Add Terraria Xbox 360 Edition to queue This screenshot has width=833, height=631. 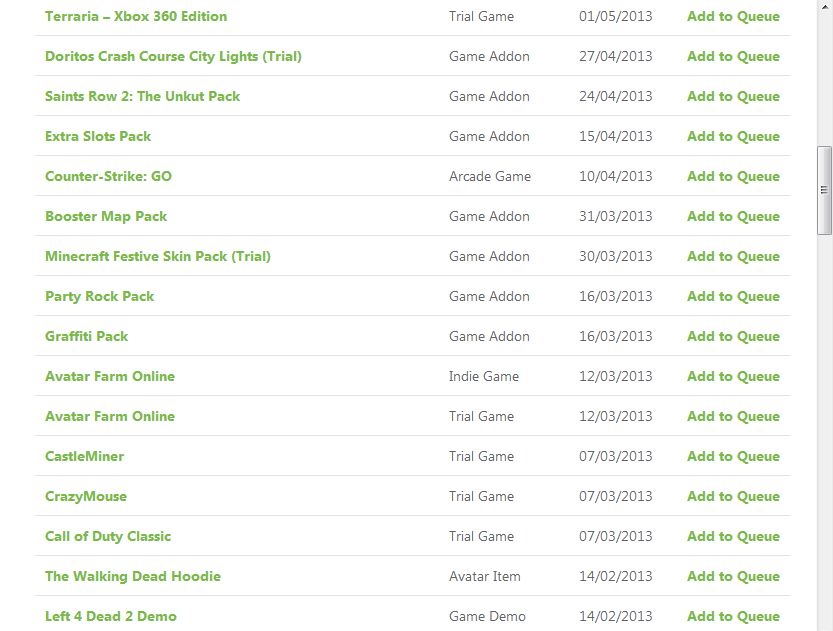pos(733,16)
